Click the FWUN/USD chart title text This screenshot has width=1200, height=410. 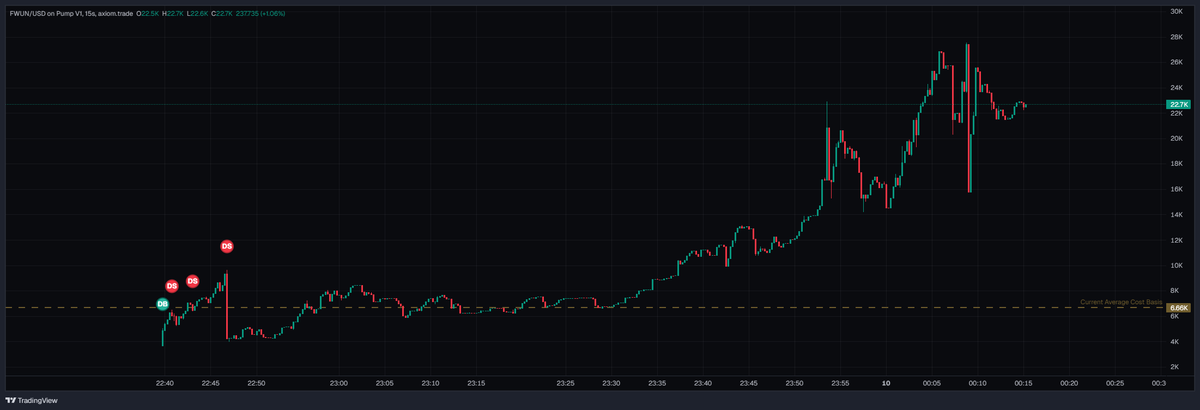[x=69, y=14]
